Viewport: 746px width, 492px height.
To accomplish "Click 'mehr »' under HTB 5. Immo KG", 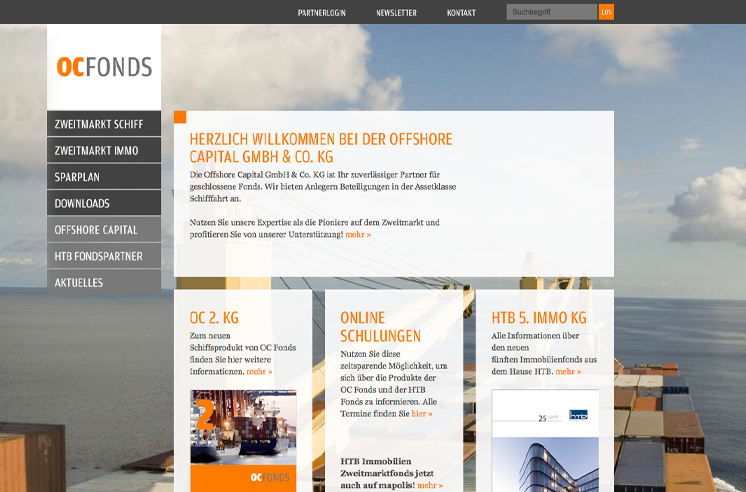I will click(x=568, y=372).
